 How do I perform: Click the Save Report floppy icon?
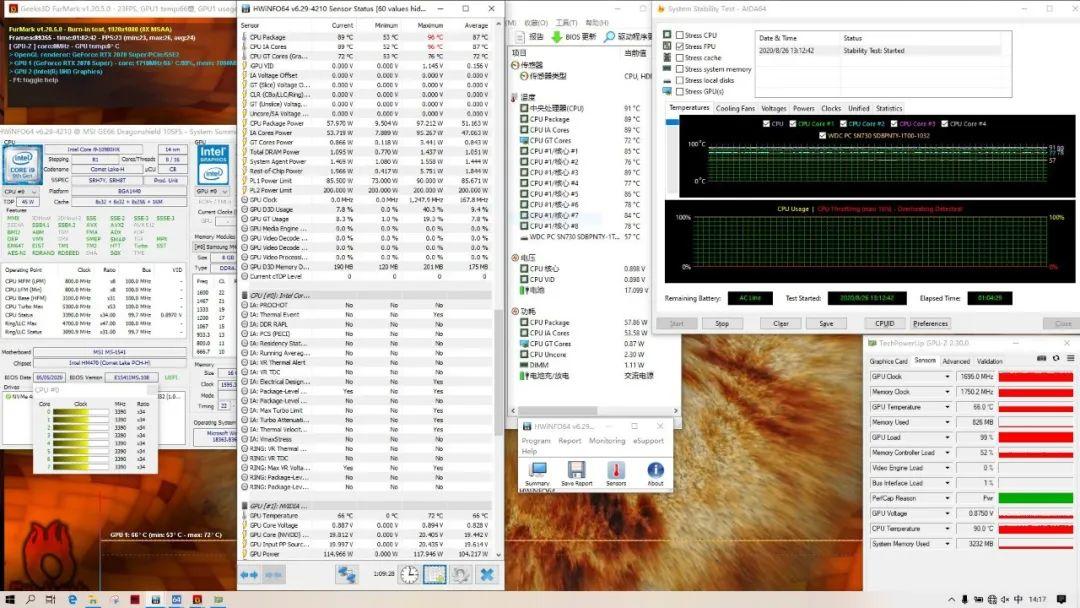tap(576, 470)
